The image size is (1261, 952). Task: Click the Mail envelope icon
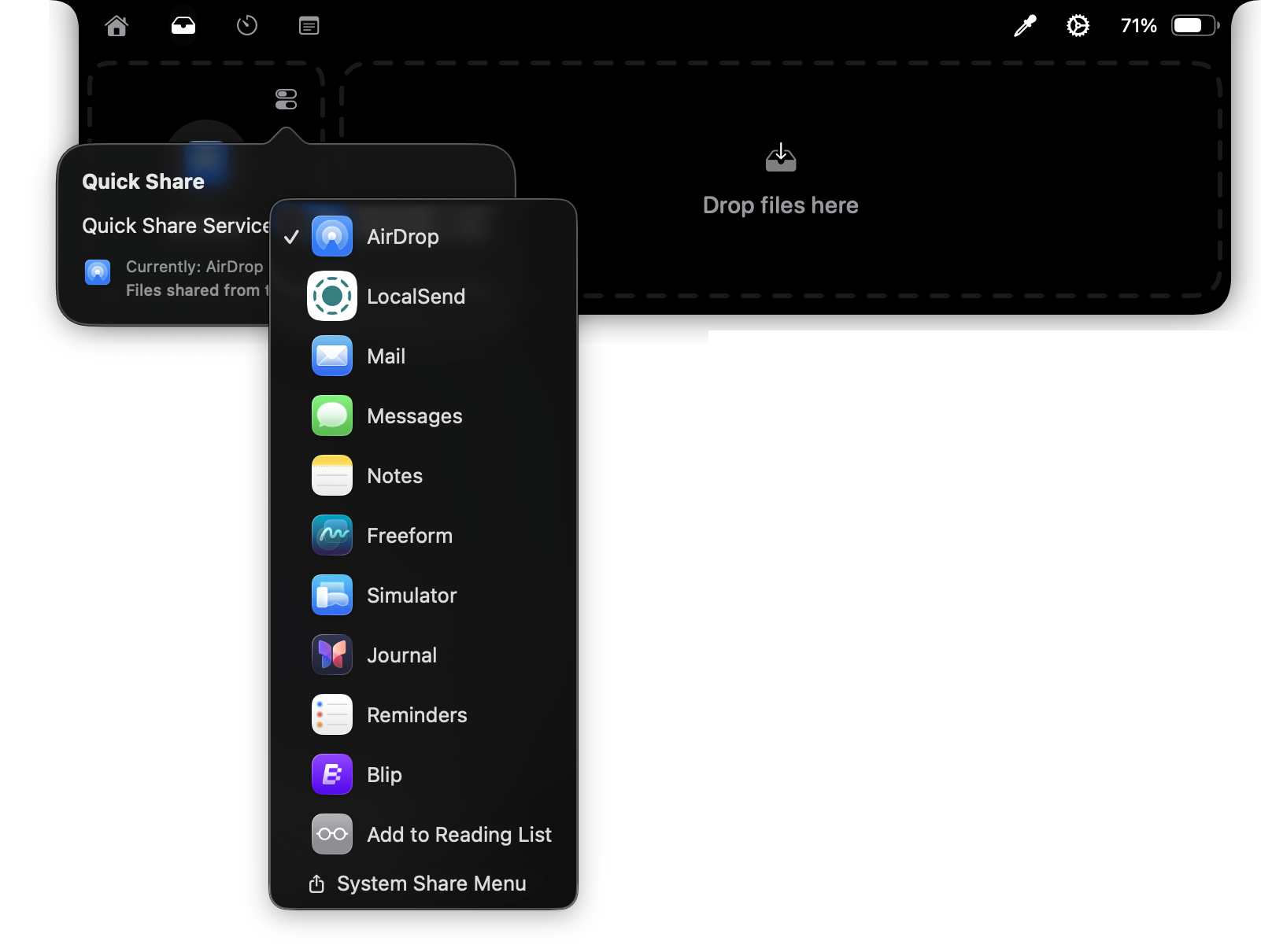point(332,356)
